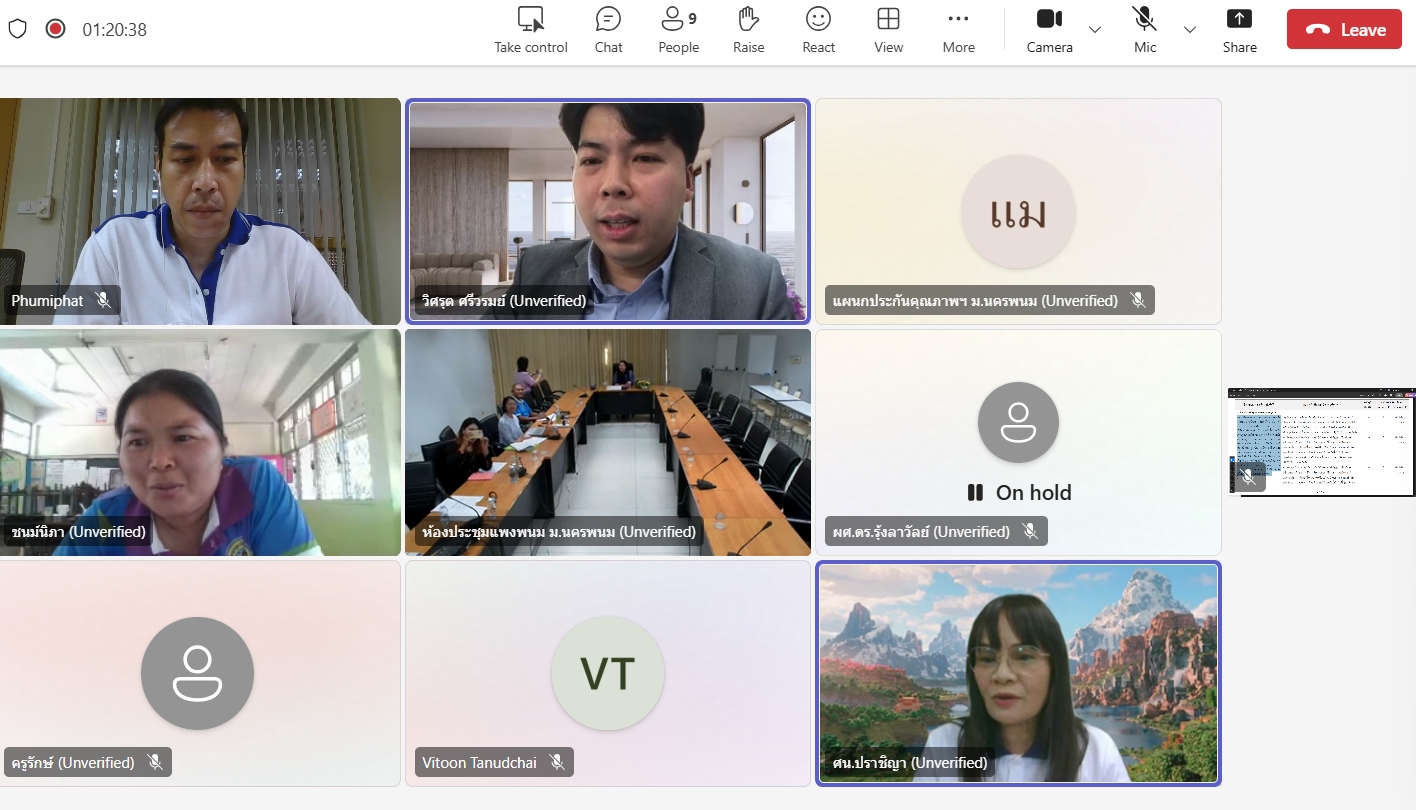Open the More actions menu
1416x810 pixels.
point(958,19)
